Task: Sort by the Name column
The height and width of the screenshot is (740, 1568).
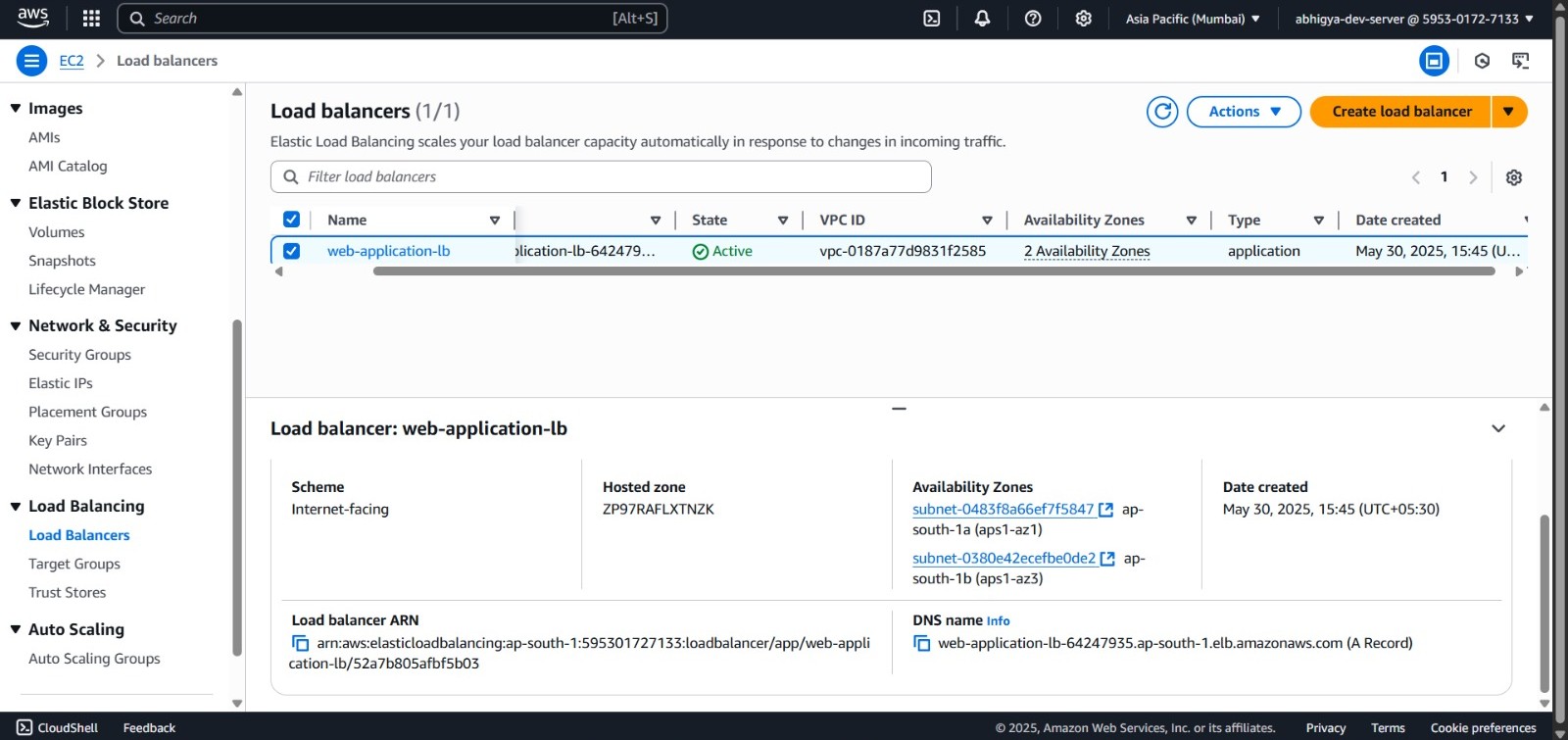Action: click(495, 221)
